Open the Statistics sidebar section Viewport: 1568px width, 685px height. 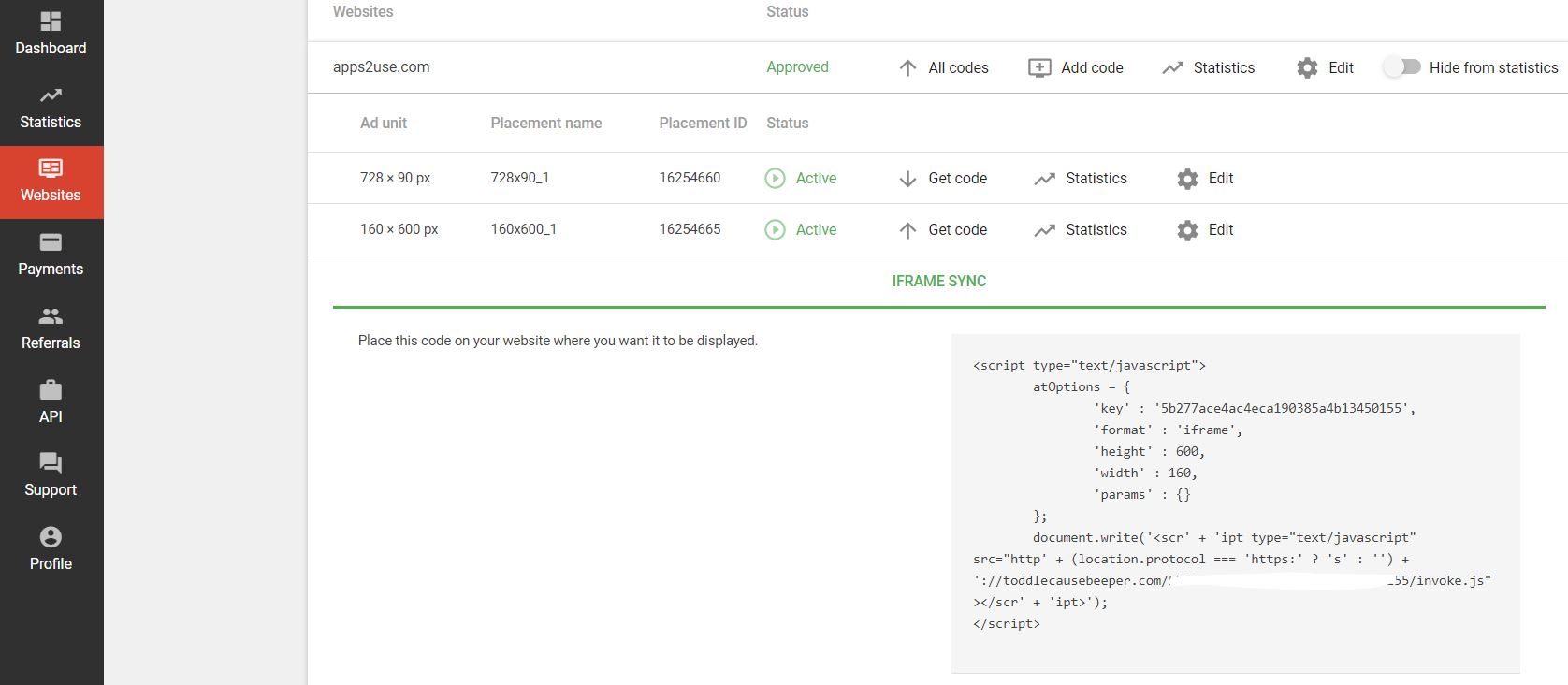click(51, 109)
